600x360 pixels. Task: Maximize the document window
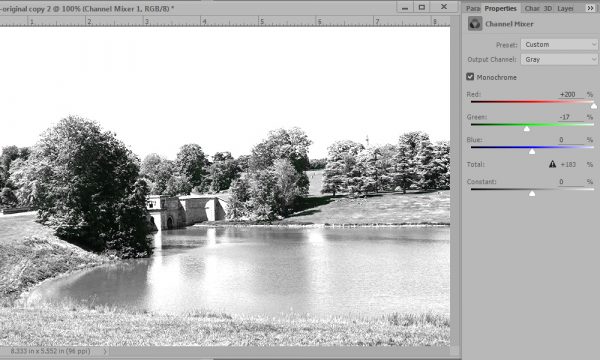[422, 7]
